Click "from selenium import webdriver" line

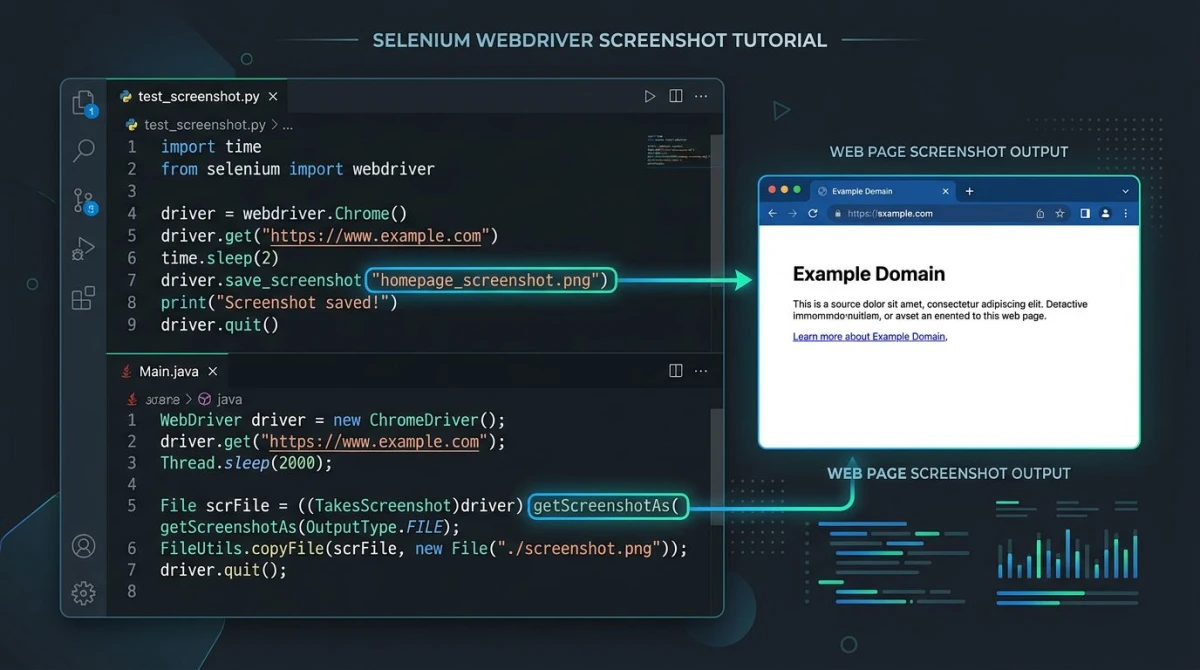[x=298, y=169]
